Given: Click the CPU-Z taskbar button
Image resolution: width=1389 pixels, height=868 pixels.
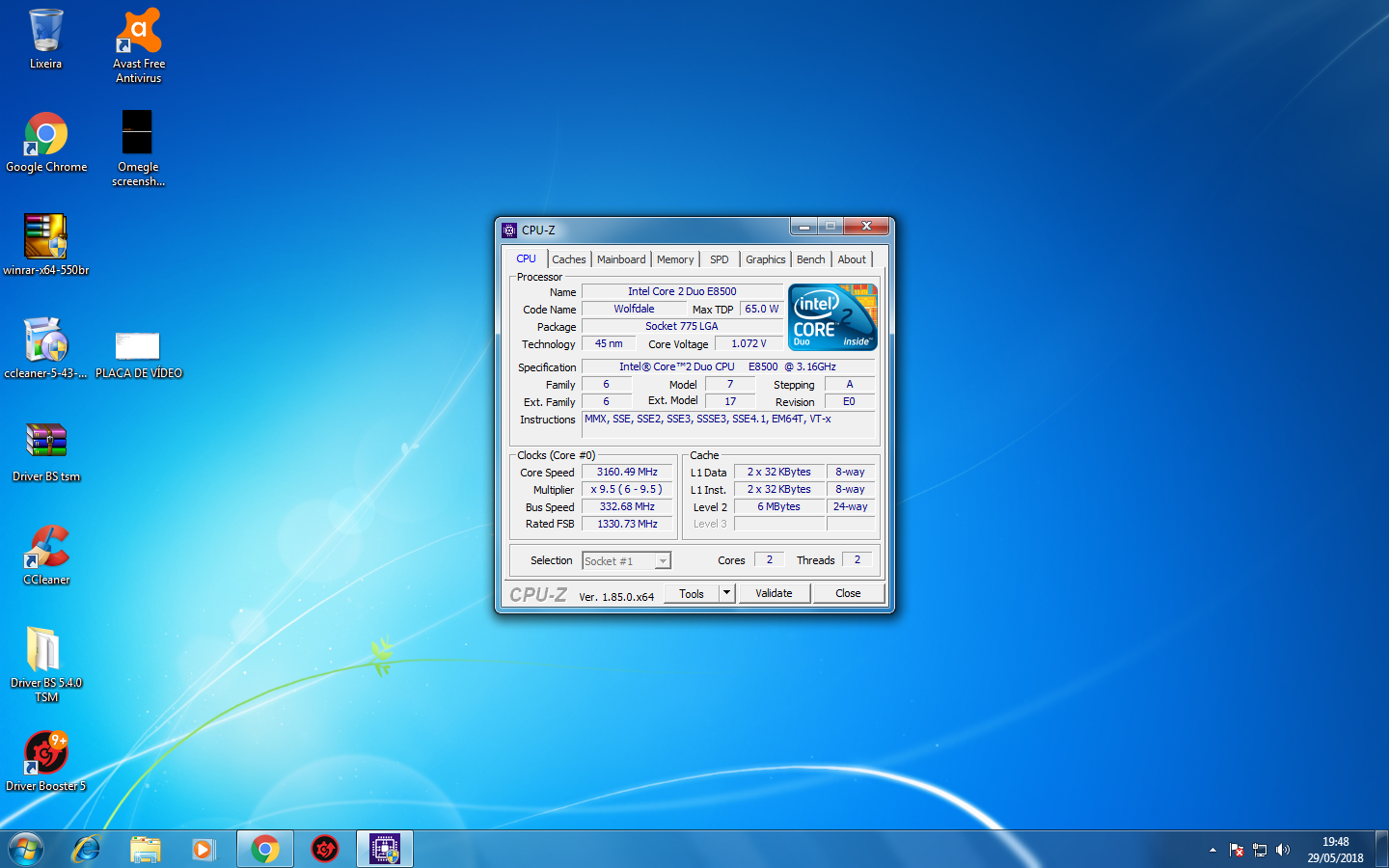Looking at the screenshot, I should [385, 850].
